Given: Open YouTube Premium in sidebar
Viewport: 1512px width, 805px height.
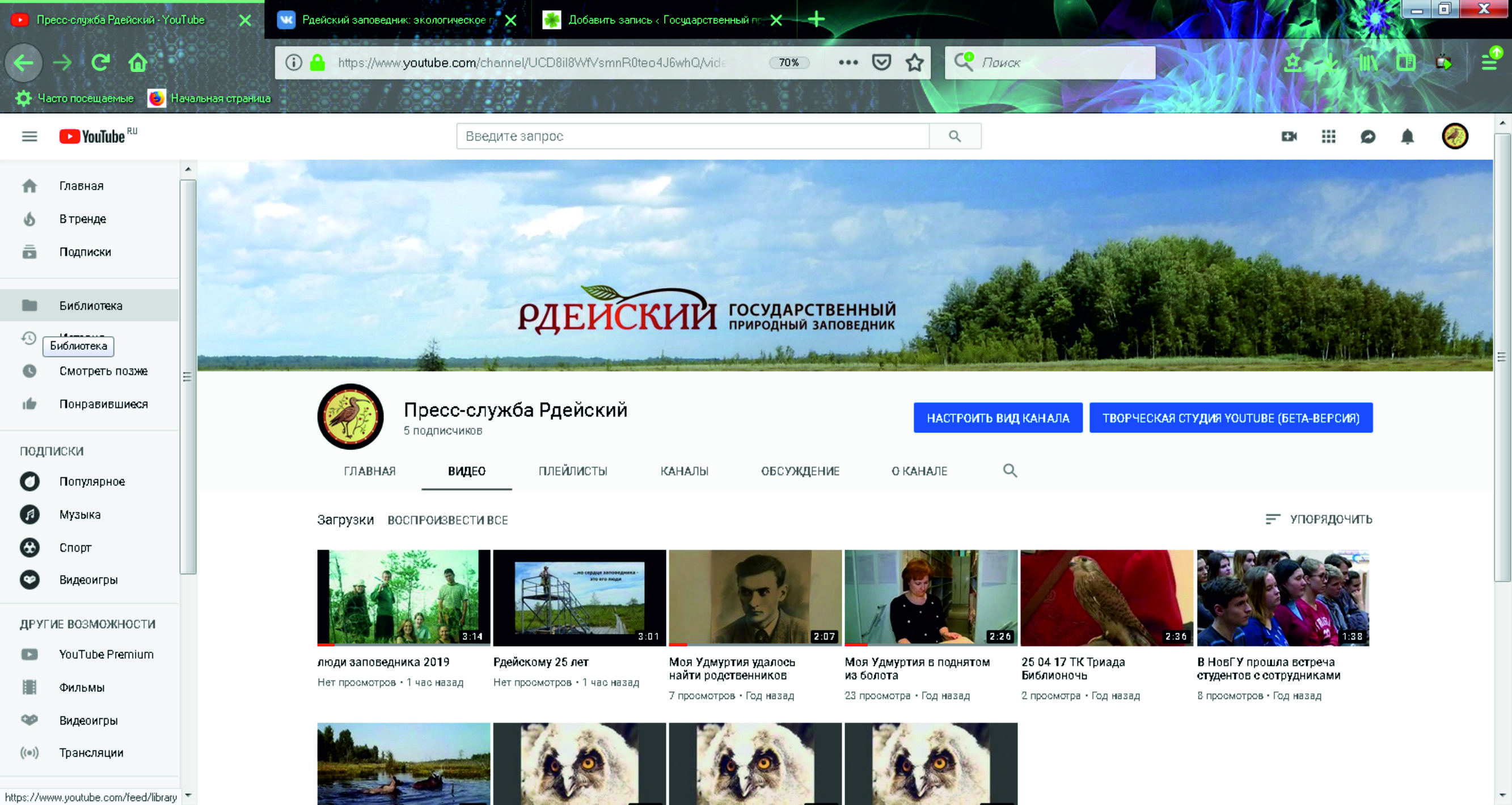Looking at the screenshot, I should point(89,654).
